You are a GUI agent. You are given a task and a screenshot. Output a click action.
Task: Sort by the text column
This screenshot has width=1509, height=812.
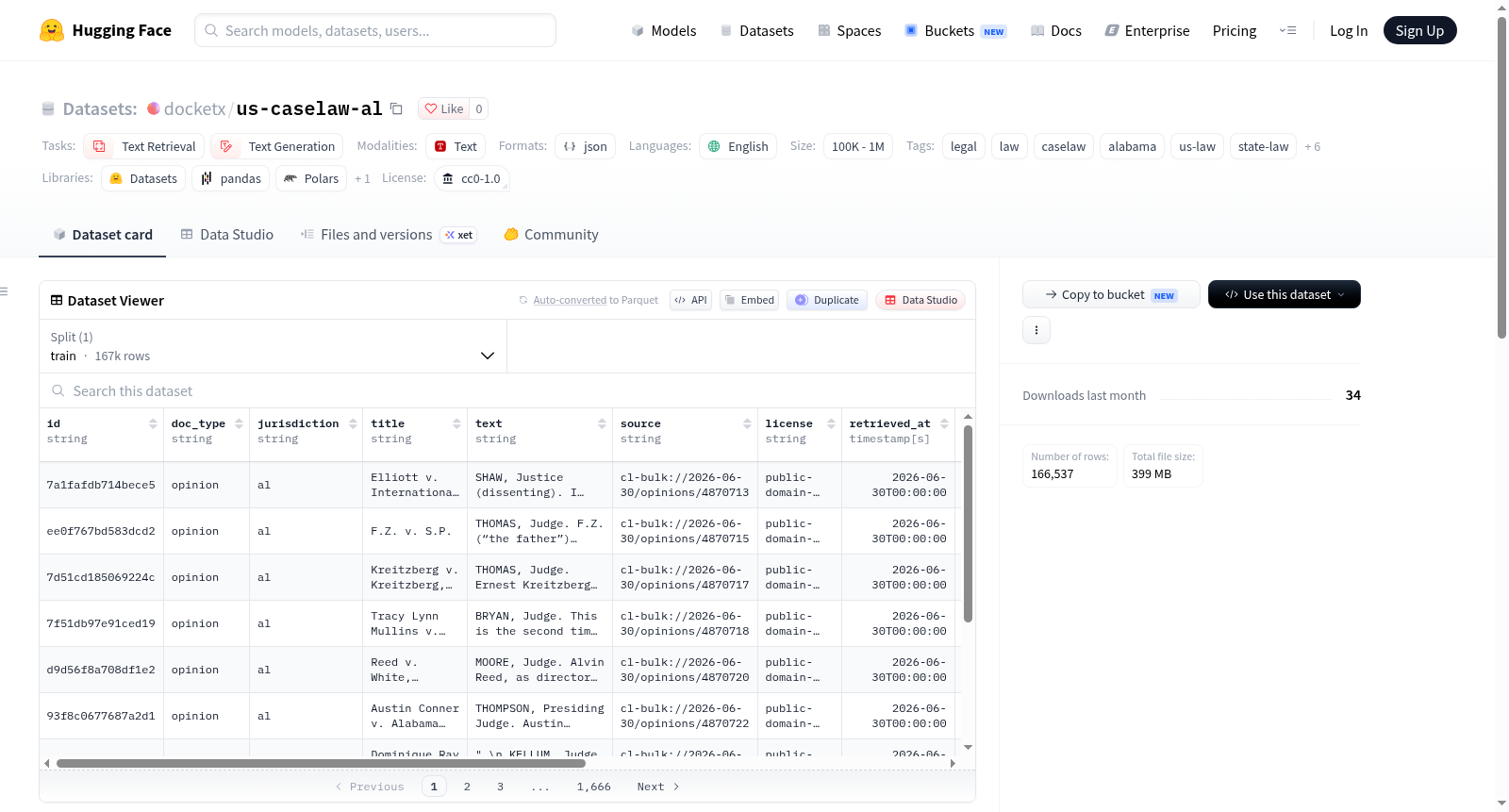(x=602, y=423)
